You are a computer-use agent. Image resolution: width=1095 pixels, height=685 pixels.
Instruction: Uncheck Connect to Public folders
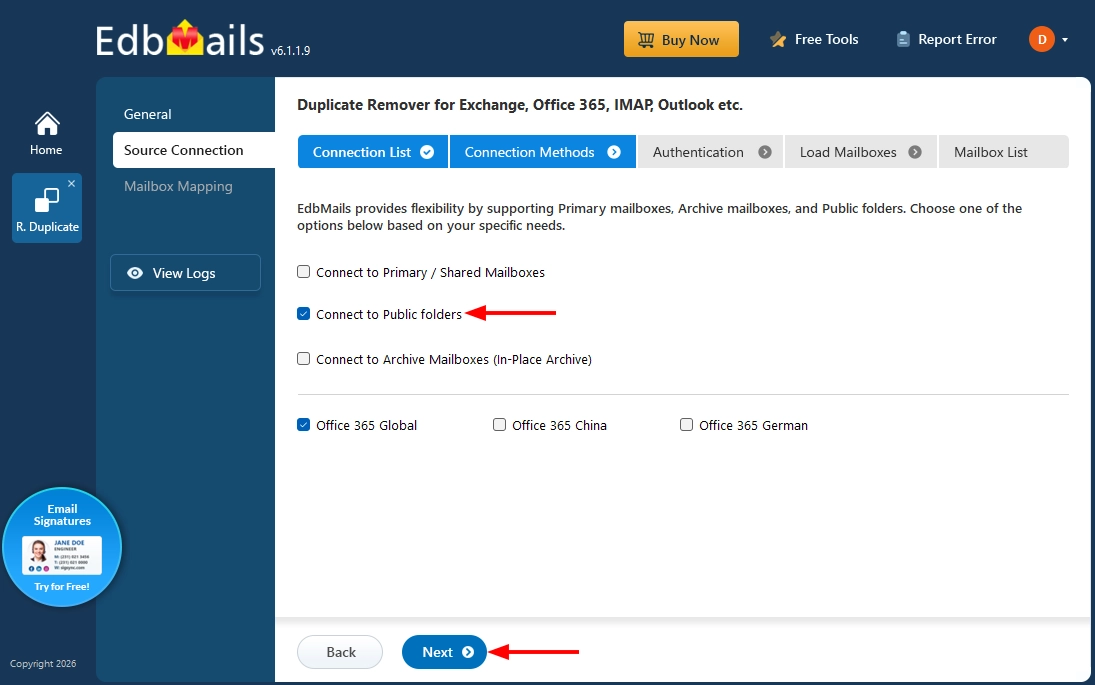303,314
